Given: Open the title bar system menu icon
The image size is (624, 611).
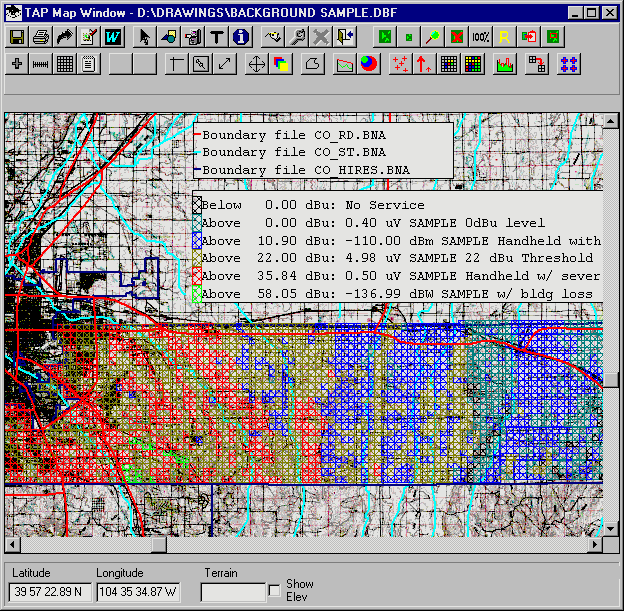Looking at the screenshot, I should click(14, 12).
